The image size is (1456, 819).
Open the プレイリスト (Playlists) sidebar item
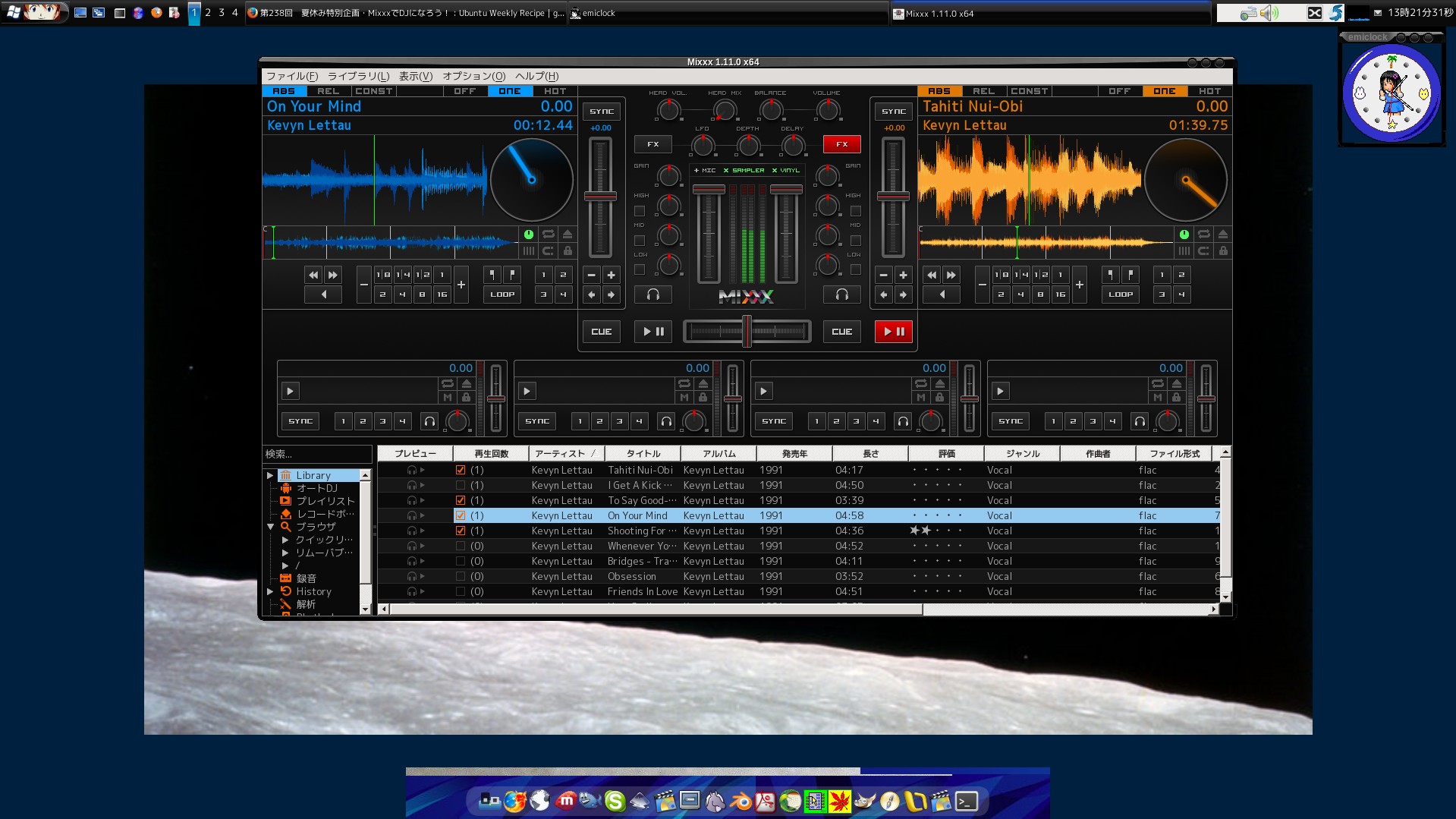point(320,500)
